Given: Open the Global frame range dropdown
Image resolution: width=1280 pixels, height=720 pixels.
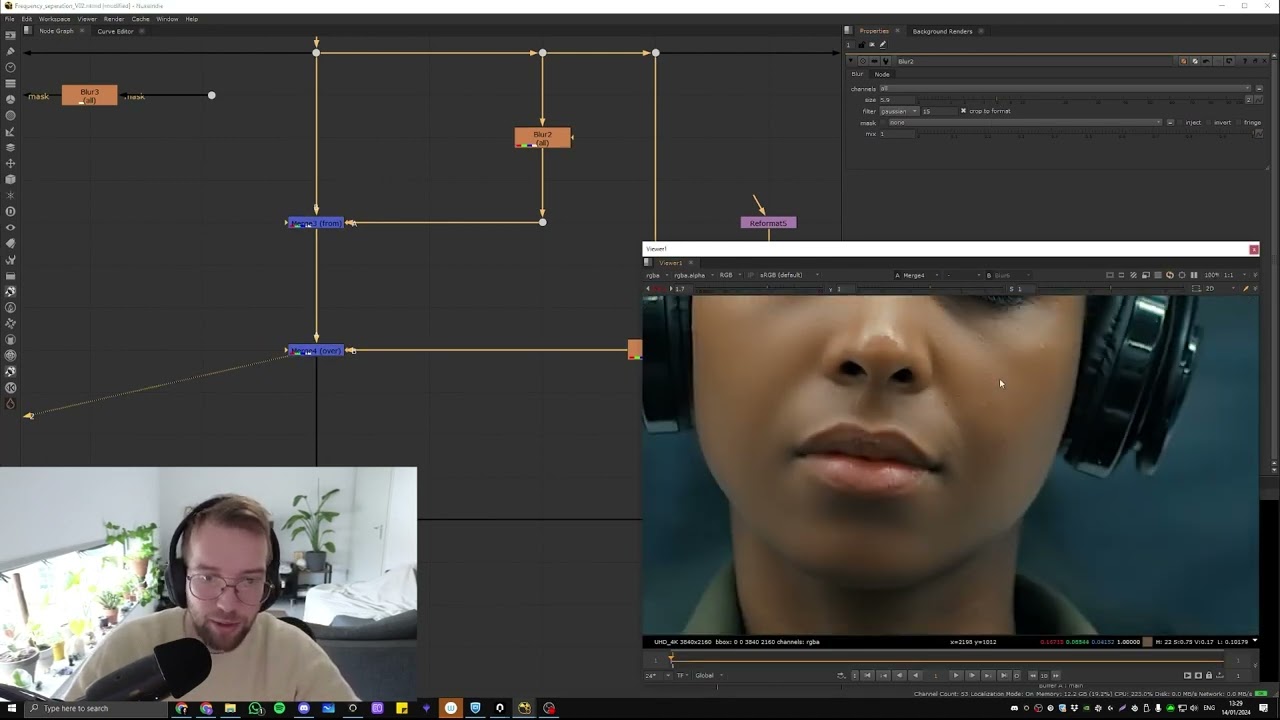Looking at the screenshot, I should pos(709,675).
